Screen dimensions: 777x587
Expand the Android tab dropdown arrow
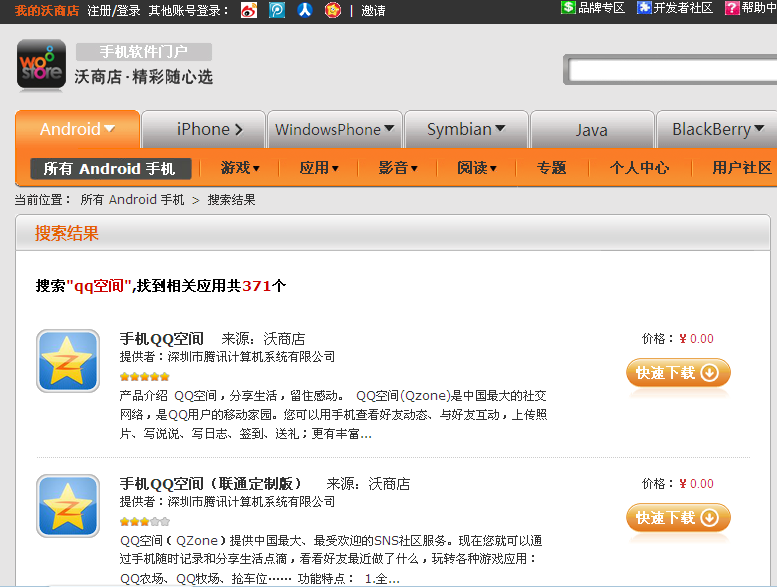click(x=110, y=129)
